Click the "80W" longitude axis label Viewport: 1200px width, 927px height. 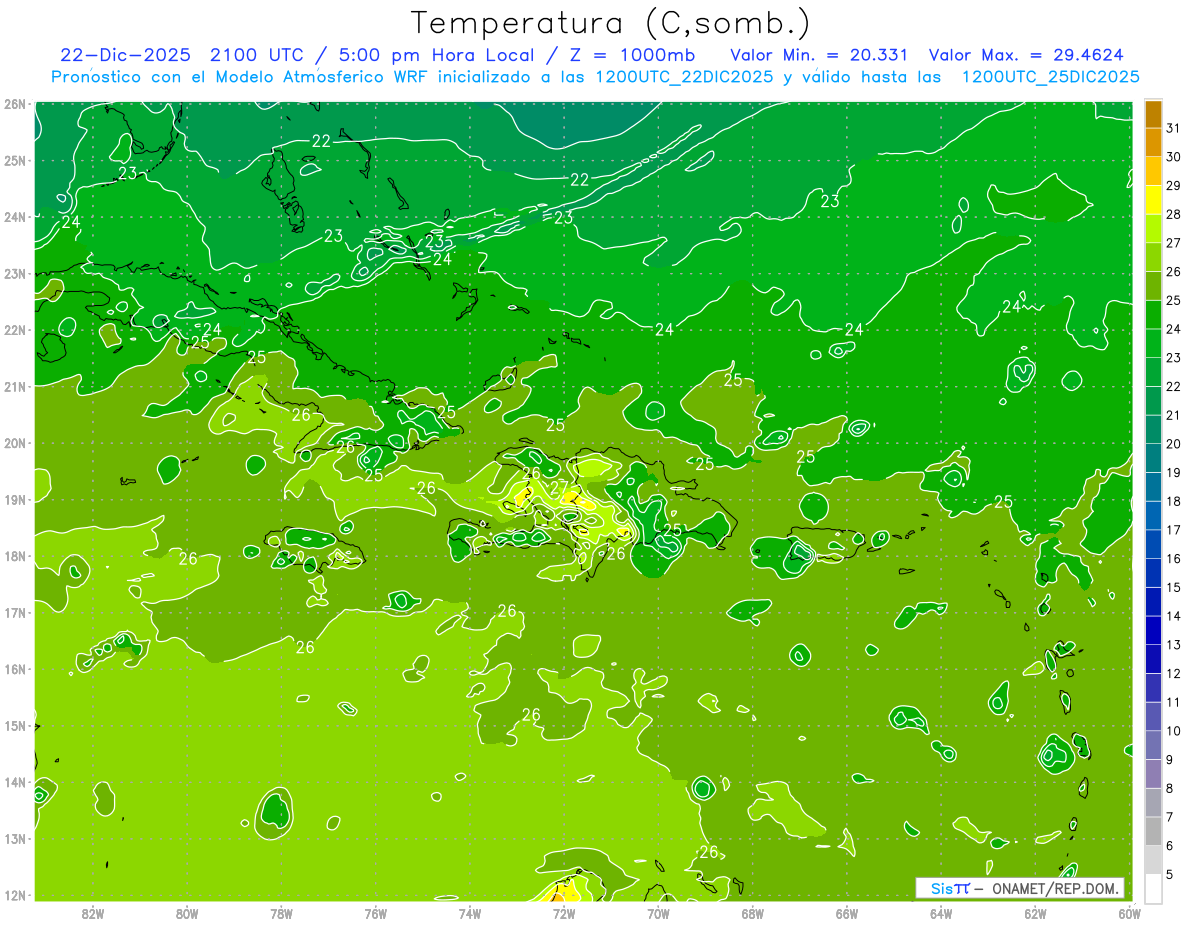[187, 913]
